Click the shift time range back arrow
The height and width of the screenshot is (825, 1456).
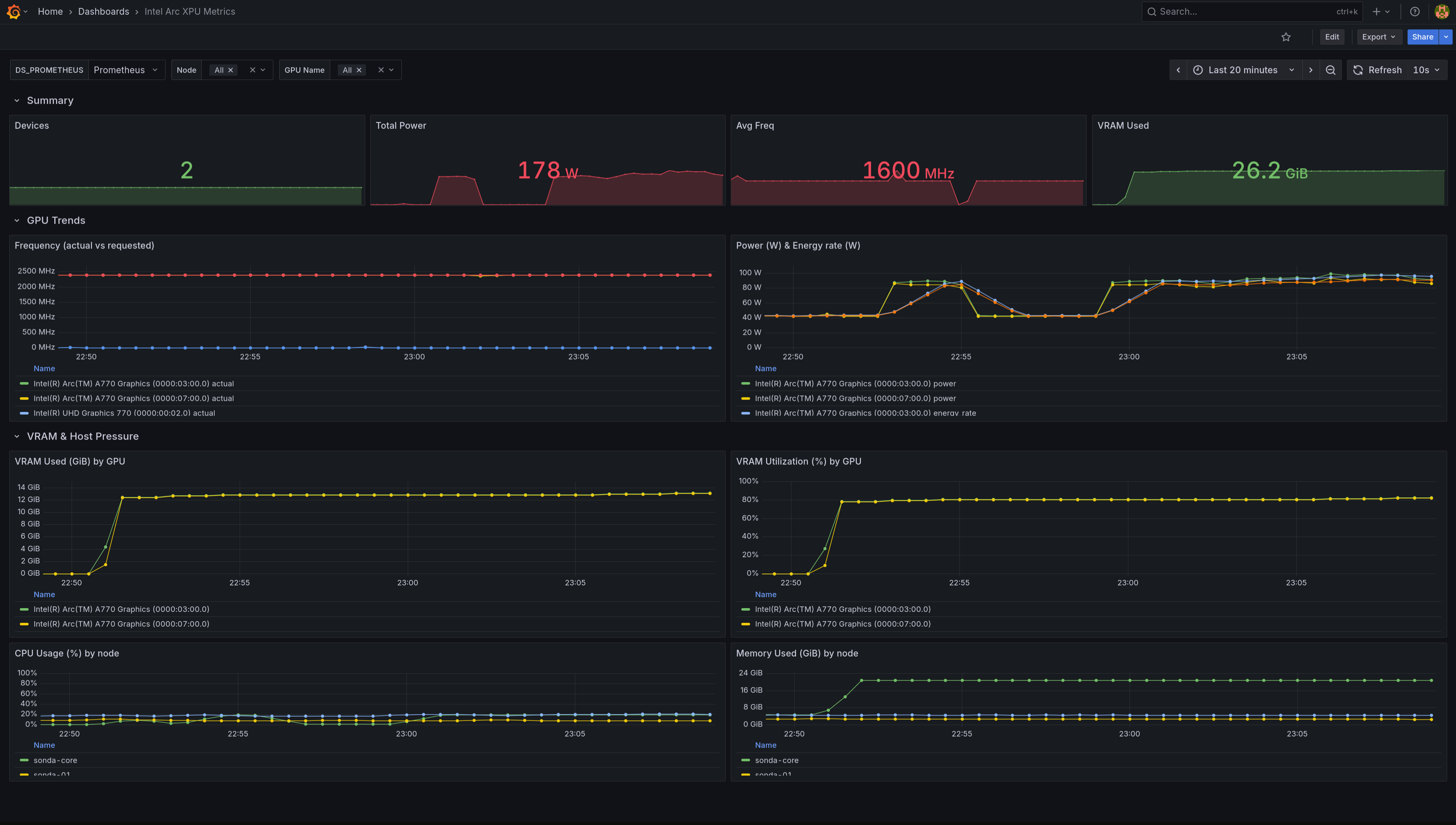(1178, 69)
